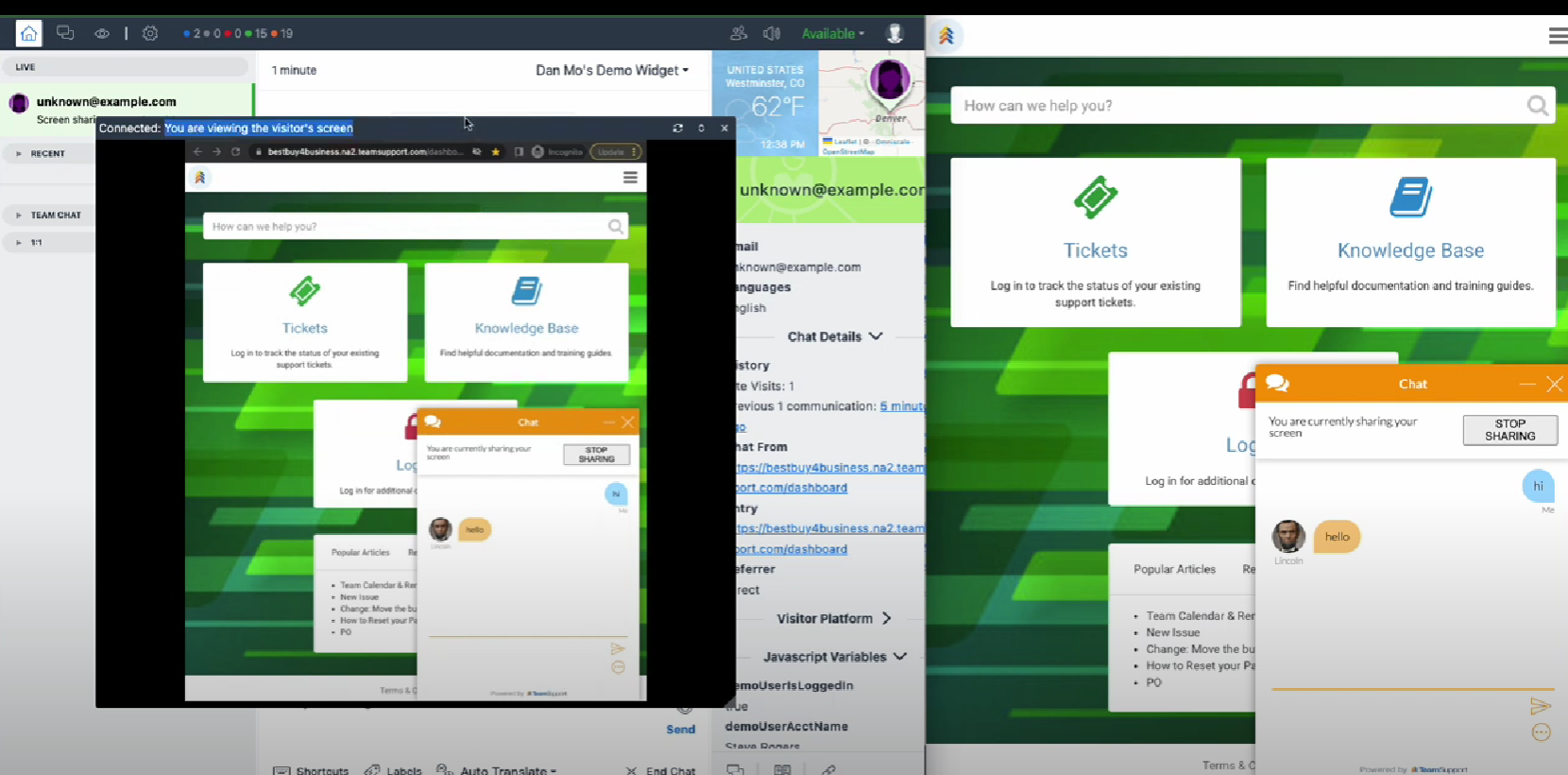
Task: Open the Home dashboard icon
Action: coord(29,34)
